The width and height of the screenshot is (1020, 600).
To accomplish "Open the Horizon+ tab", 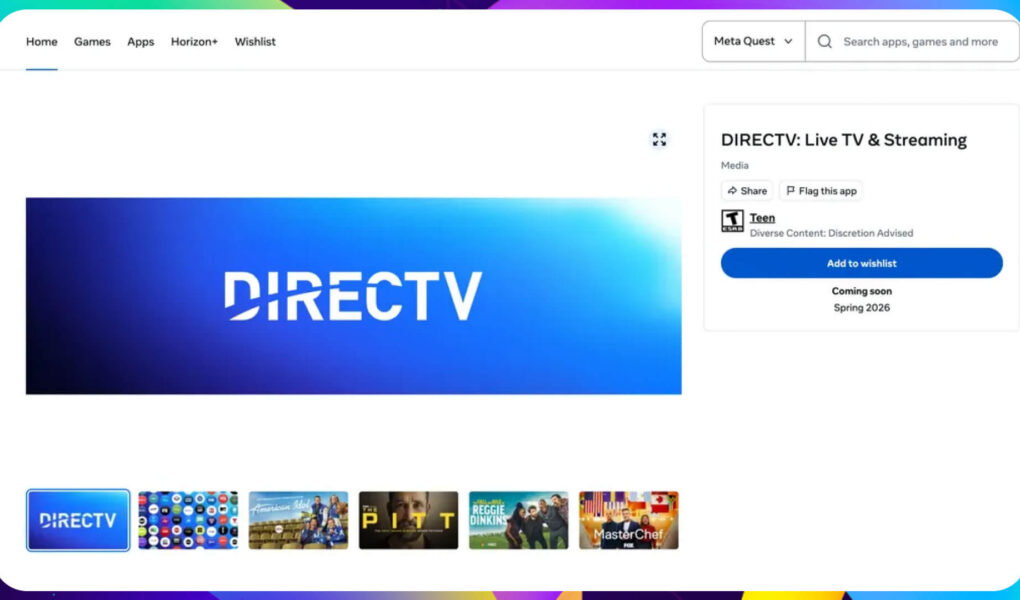I will pos(194,42).
